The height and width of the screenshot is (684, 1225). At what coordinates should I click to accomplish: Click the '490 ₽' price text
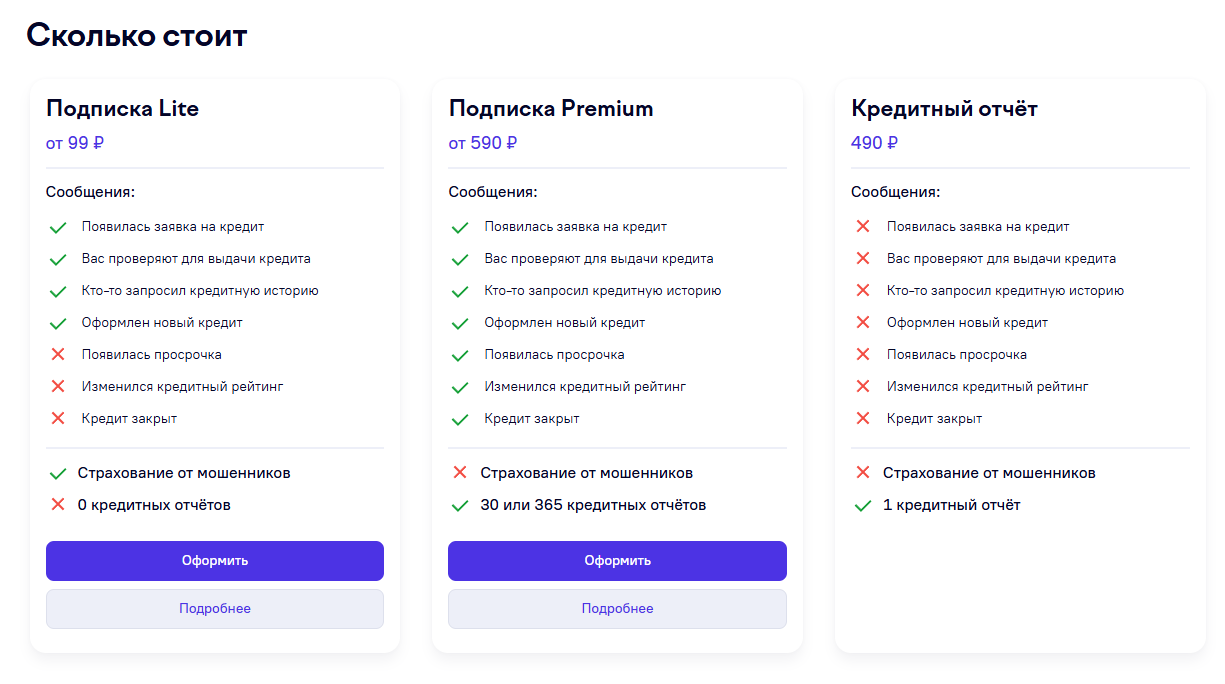874,143
